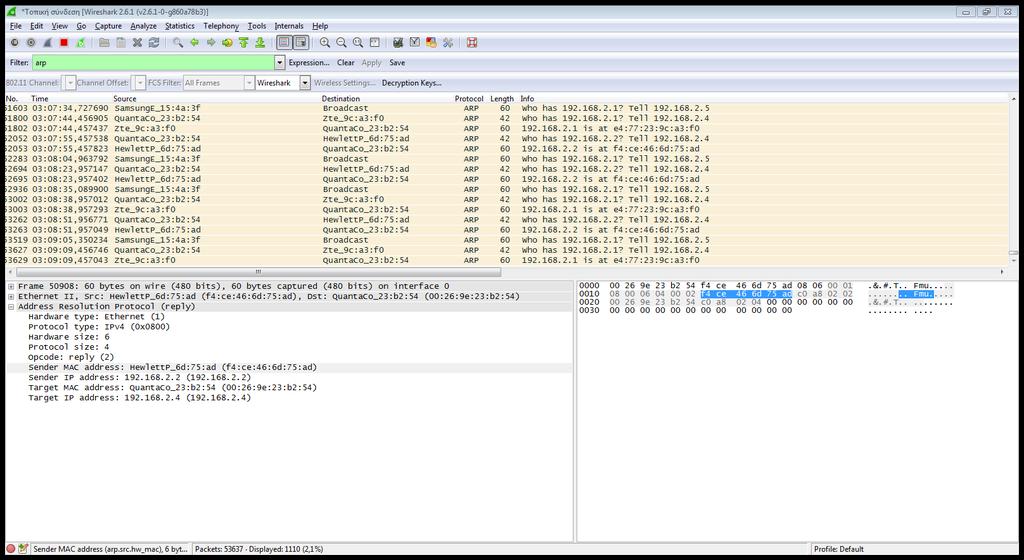Open the Telephony menu
This screenshot has height=560, width=1024.
point(221,26)
